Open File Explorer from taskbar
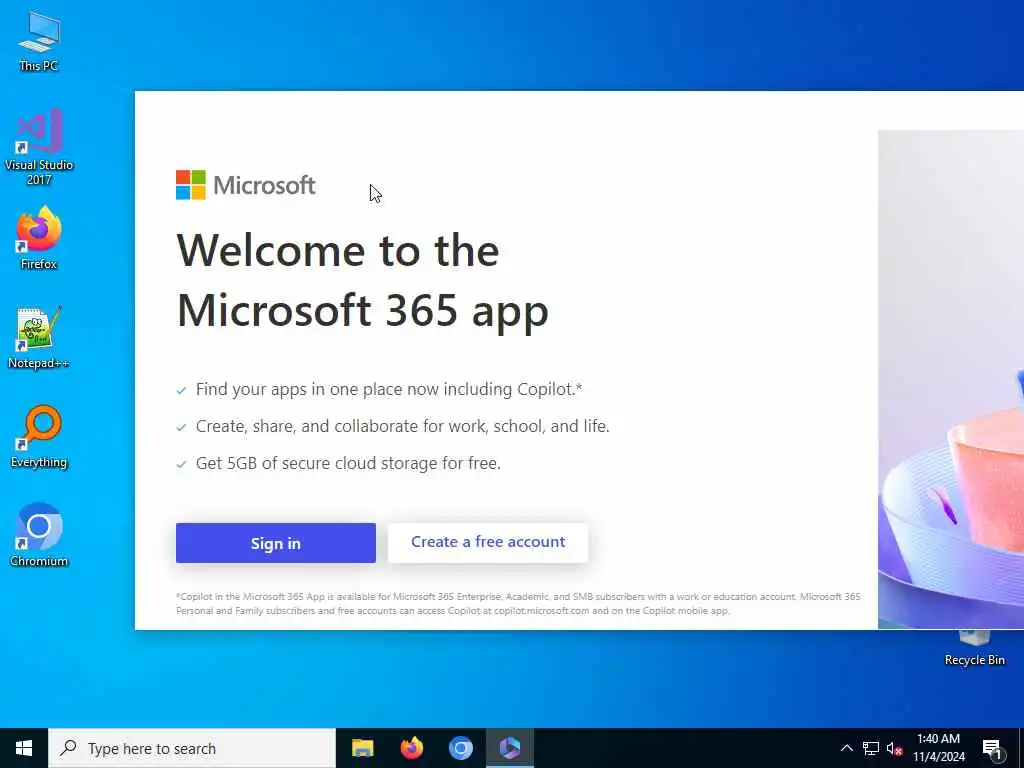Viewport: 1024px width, 768px height. [x=362, y=748]
